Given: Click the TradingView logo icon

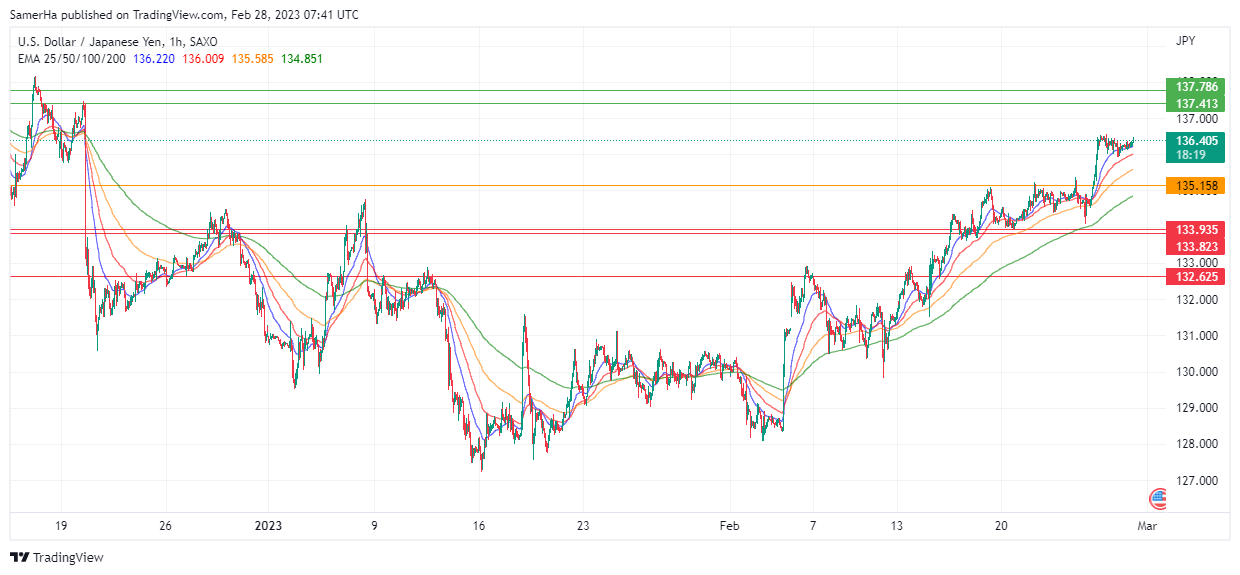Looking at the screenshot, I should 19,557.
